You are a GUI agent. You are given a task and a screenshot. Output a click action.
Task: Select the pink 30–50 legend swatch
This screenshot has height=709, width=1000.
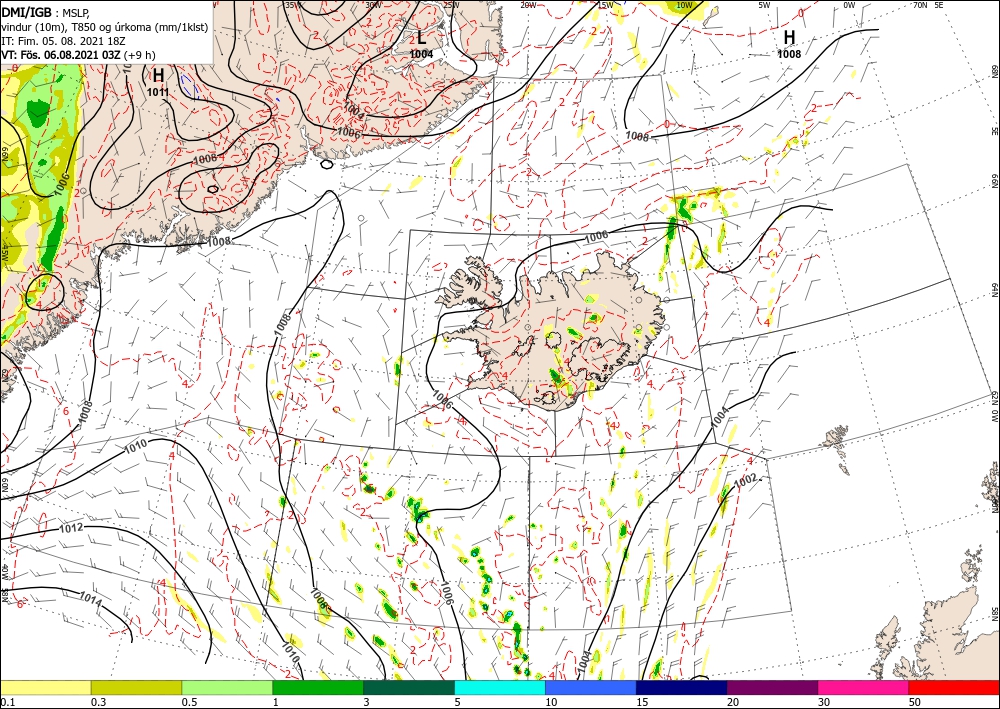coord(864,687)
